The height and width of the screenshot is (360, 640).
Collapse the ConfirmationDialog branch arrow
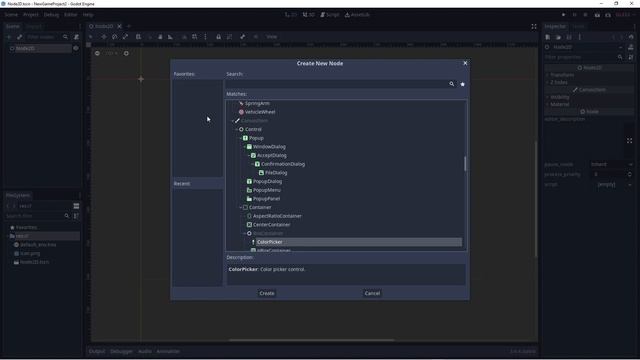coord(253,164)
